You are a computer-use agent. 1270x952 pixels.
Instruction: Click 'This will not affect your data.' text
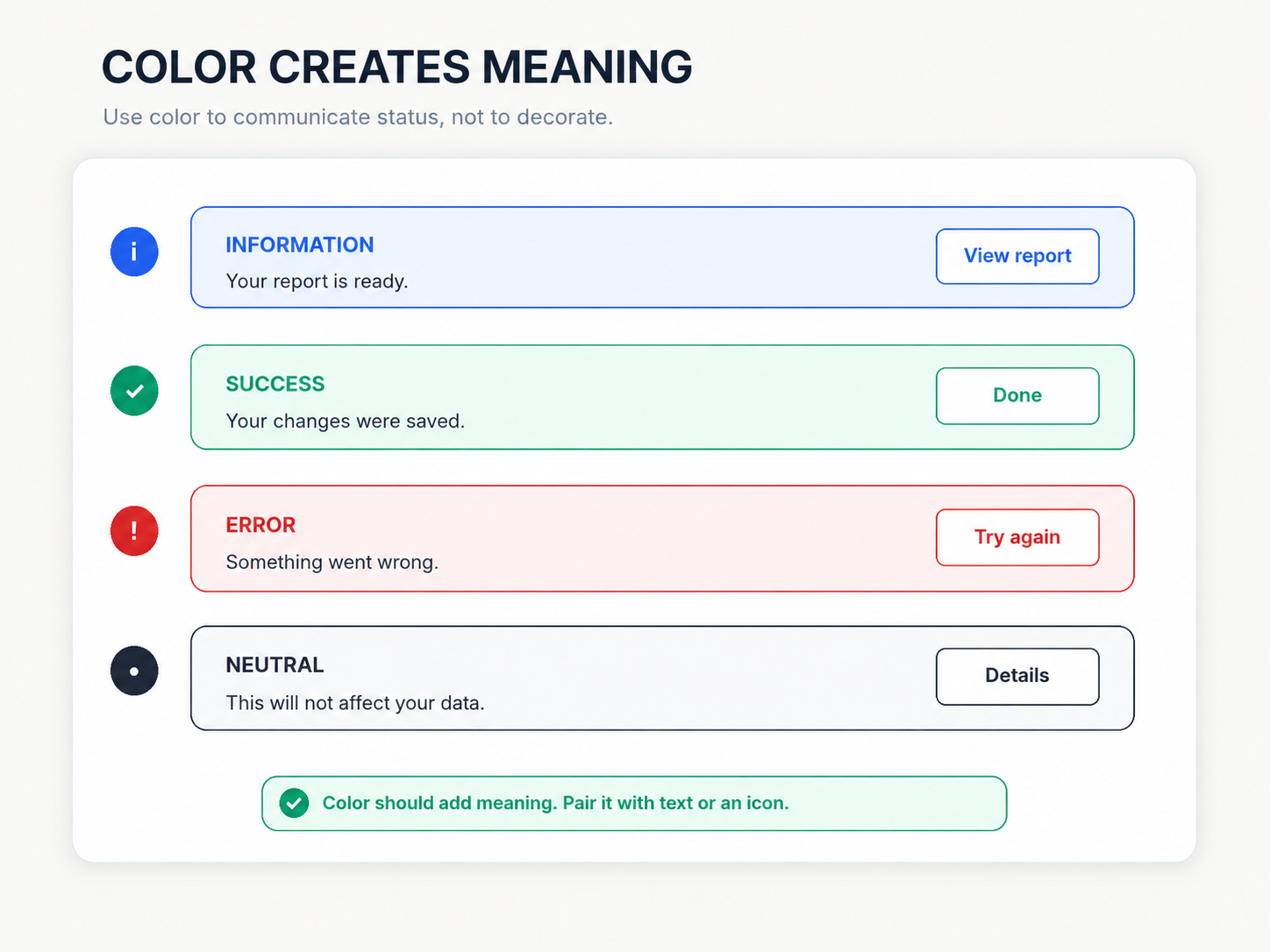pos(355,703)
